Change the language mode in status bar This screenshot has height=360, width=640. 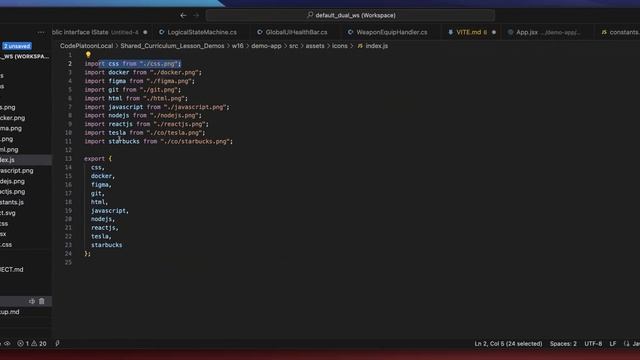632,344
